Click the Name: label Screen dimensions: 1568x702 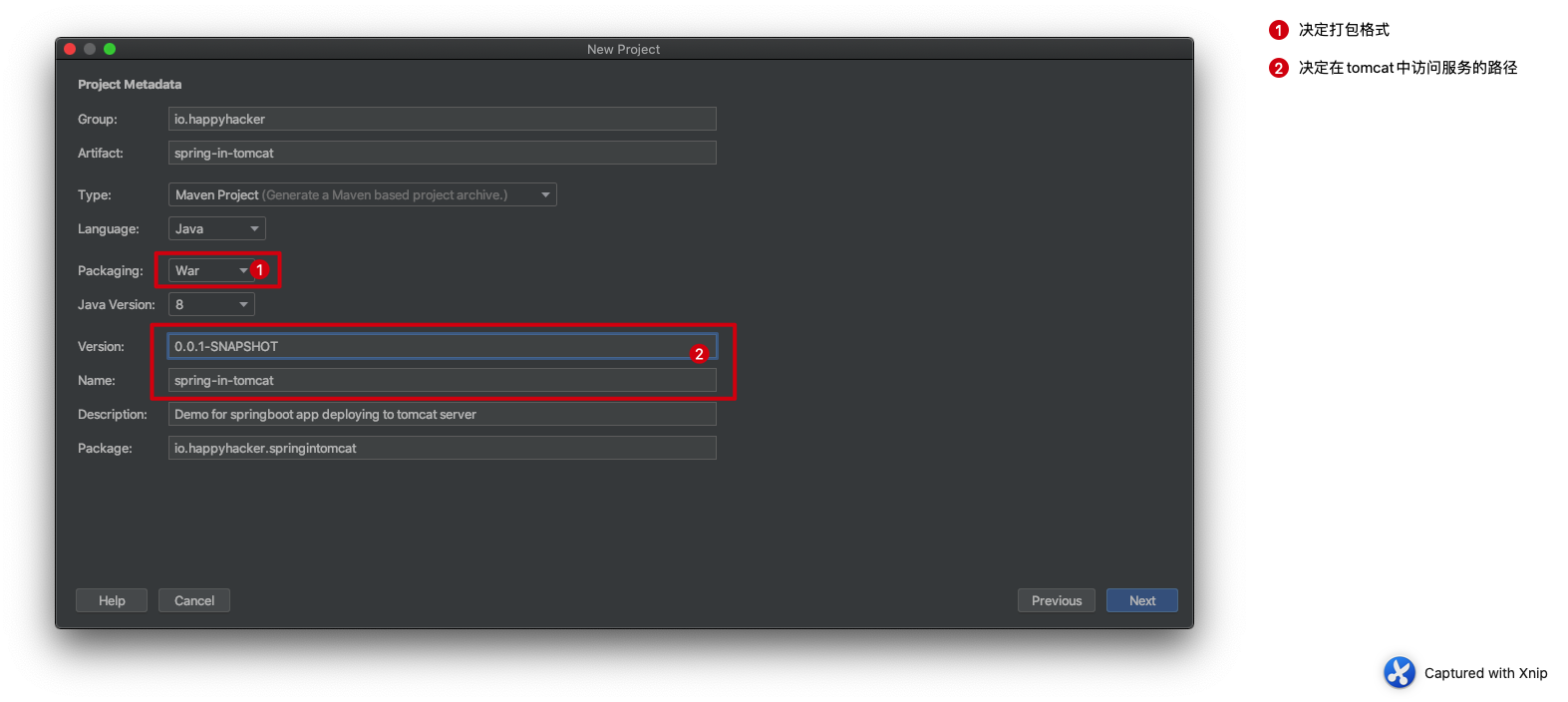click(97, 381)
